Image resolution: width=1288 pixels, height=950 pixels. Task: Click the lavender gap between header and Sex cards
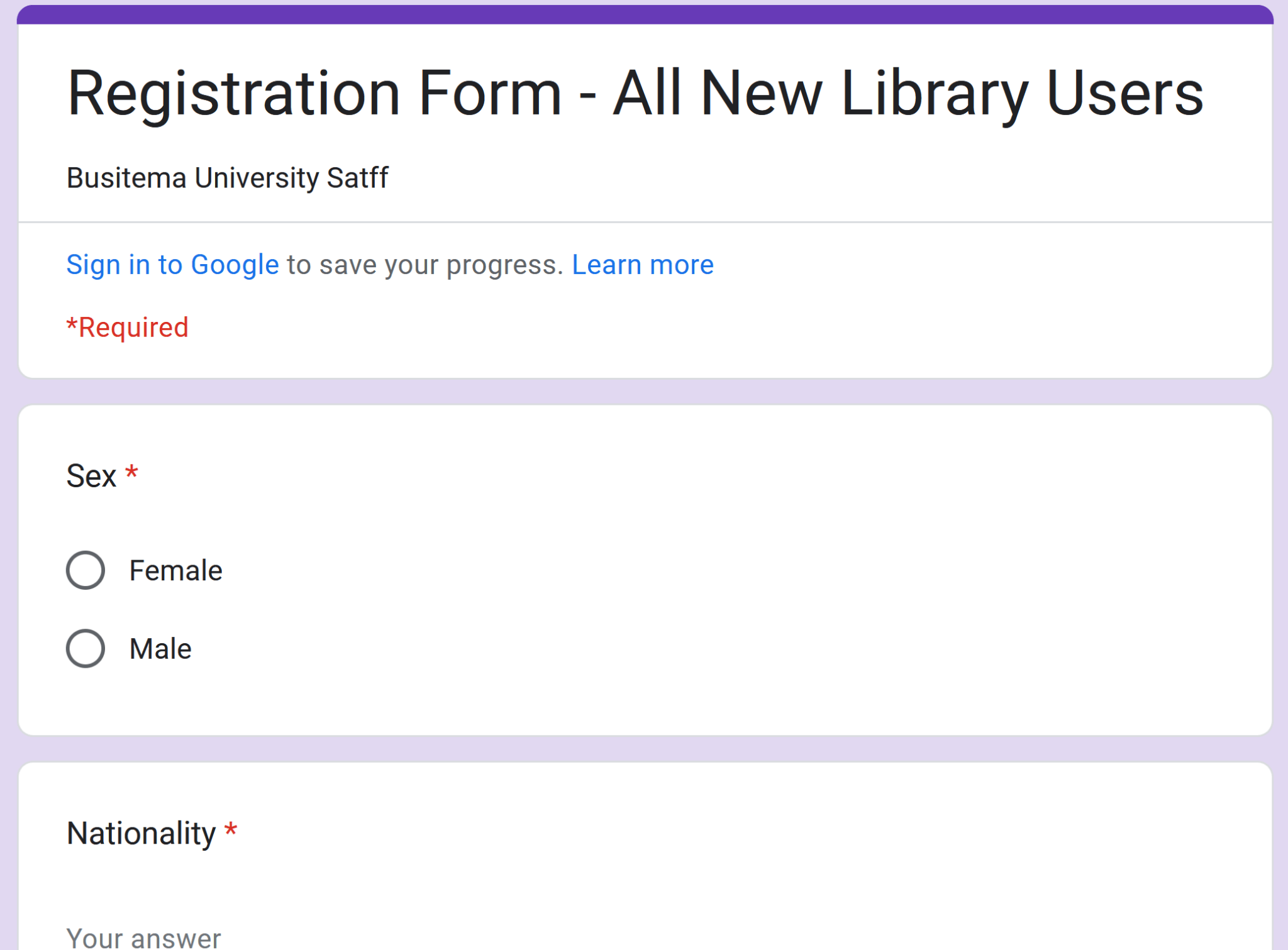pos(644,392)
